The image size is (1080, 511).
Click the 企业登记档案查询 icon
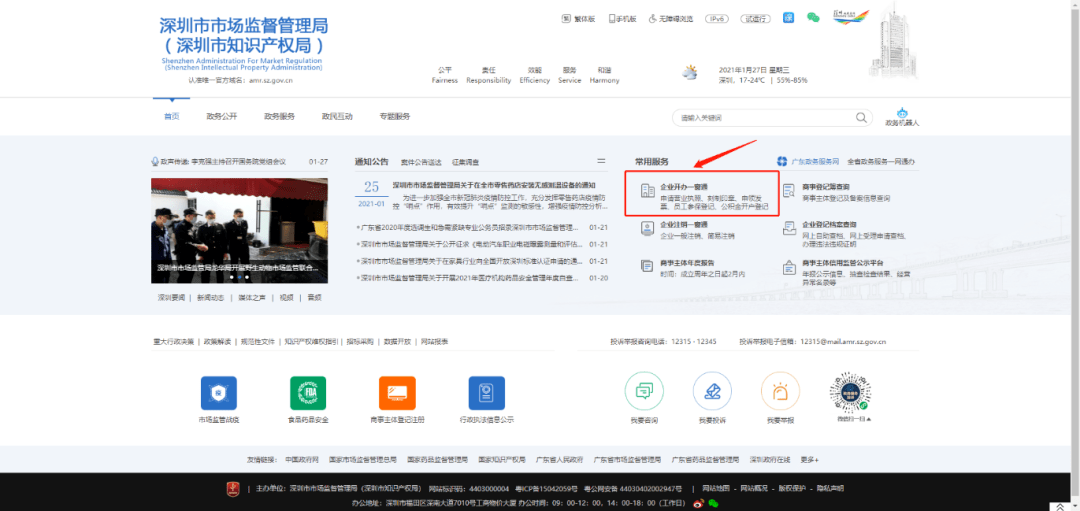click(789, 228)
